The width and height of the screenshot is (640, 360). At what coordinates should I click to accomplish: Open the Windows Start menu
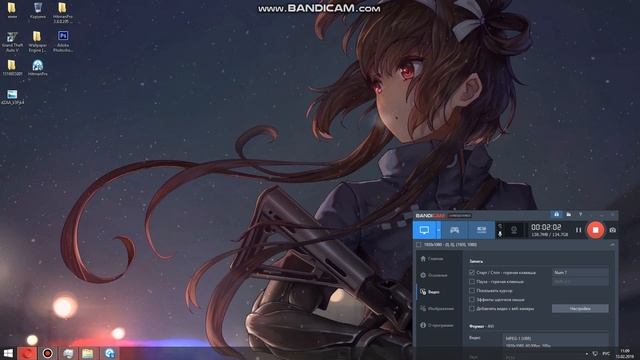(x=8, y=353)
